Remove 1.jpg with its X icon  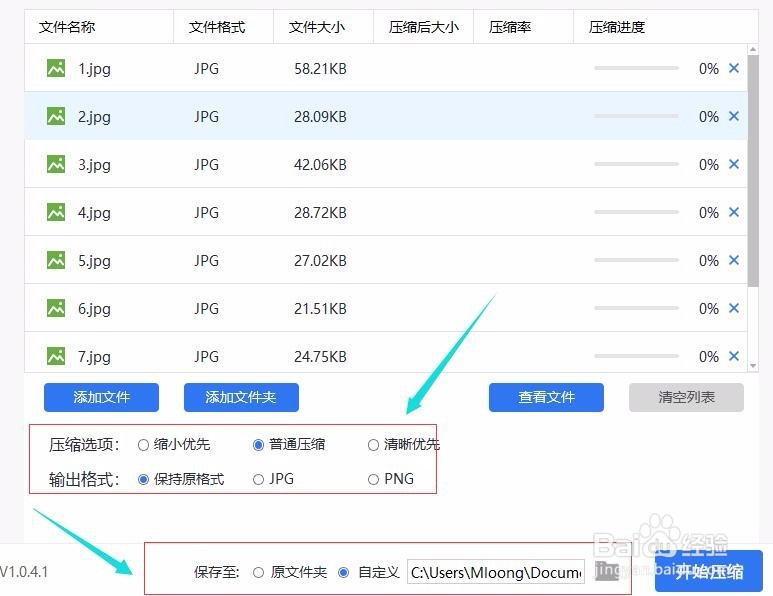pos(734,68)
